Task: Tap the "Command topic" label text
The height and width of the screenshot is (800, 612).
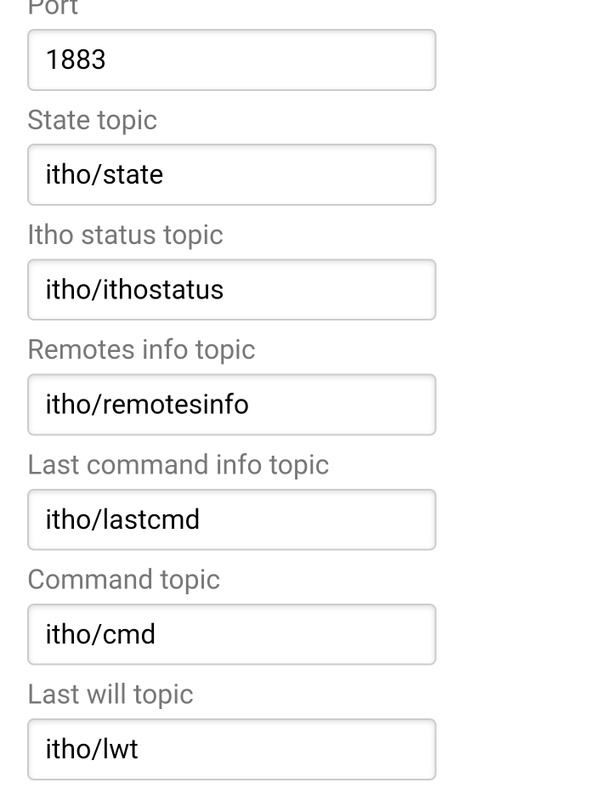Action: click(123, 580)
